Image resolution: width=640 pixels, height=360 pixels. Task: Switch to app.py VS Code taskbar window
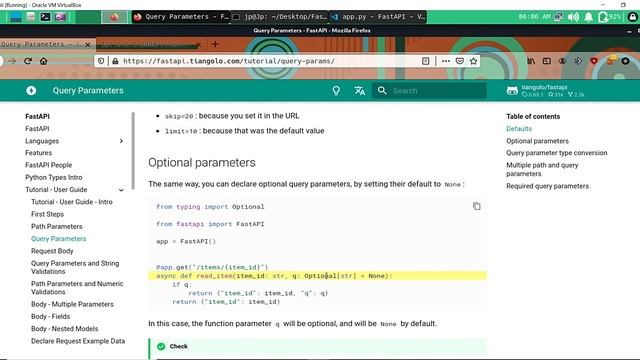point(378,17)
